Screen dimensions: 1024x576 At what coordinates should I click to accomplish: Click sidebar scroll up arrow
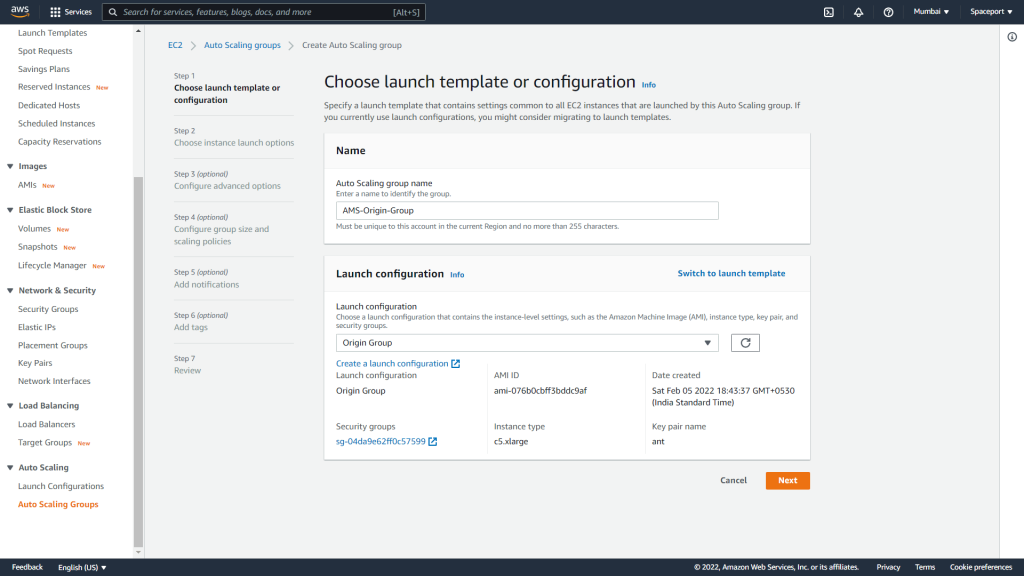coord(138,31)
